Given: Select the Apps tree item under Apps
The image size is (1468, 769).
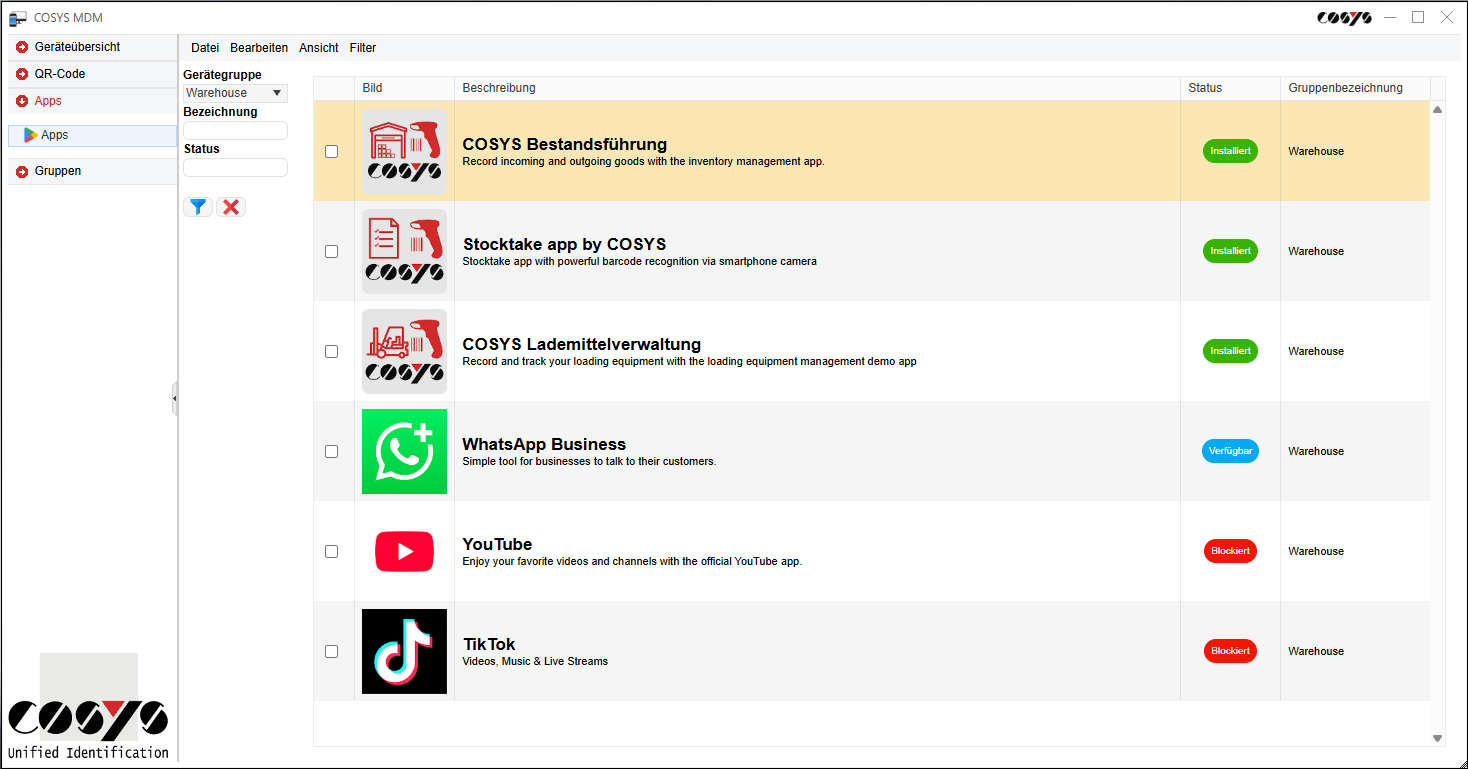Looking at the screenshot, I should tap(92, 135).
